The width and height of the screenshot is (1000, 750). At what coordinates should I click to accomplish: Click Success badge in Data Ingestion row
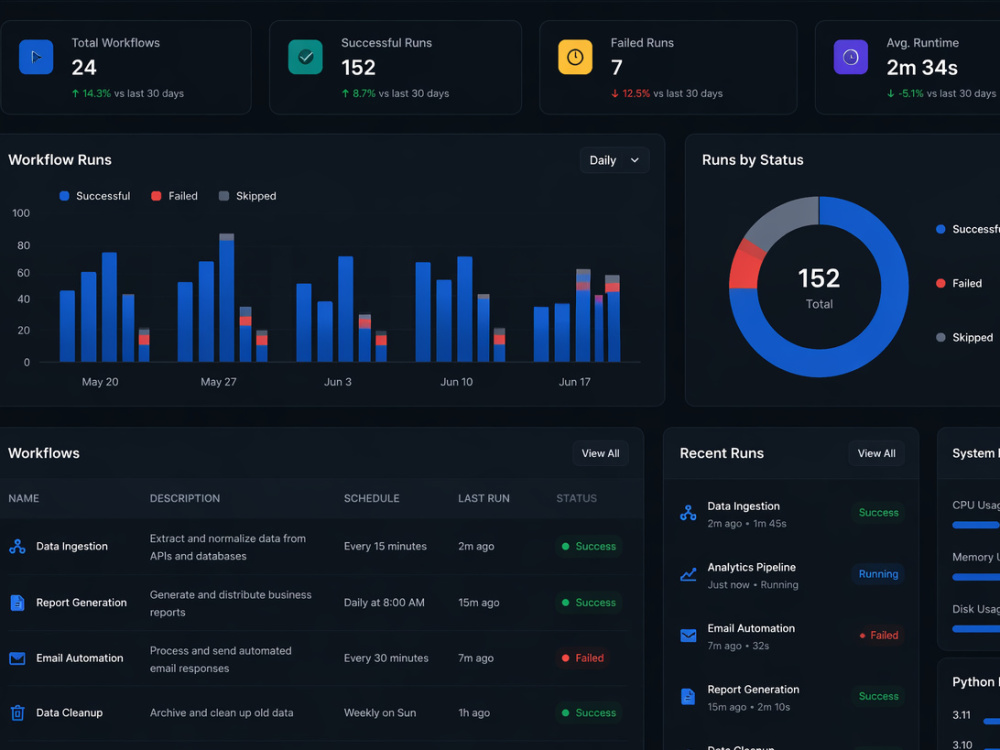pyautogui.click(x=589, y=547)
